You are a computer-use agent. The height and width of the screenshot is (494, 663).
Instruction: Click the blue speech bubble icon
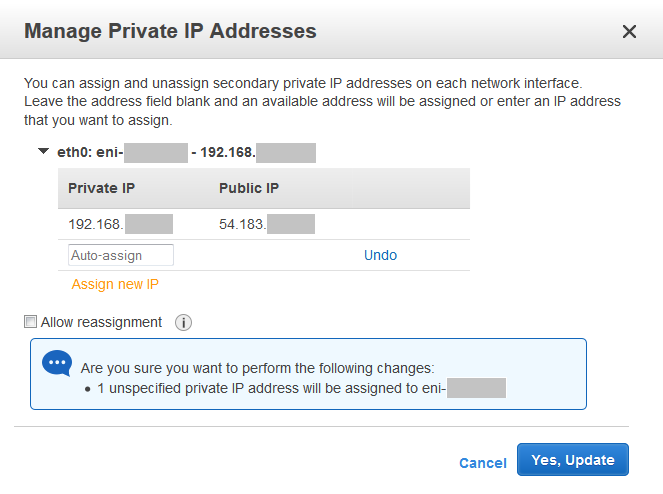[x=57, y=362]
